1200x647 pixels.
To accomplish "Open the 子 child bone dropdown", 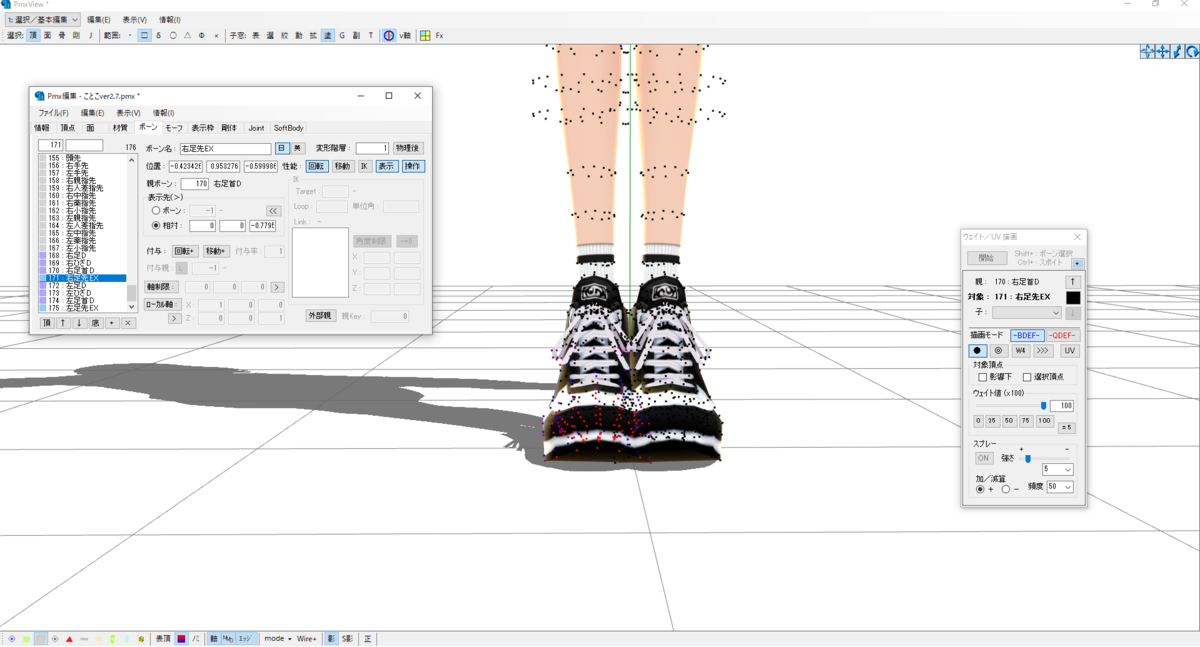I will [x=1026, y=313].
